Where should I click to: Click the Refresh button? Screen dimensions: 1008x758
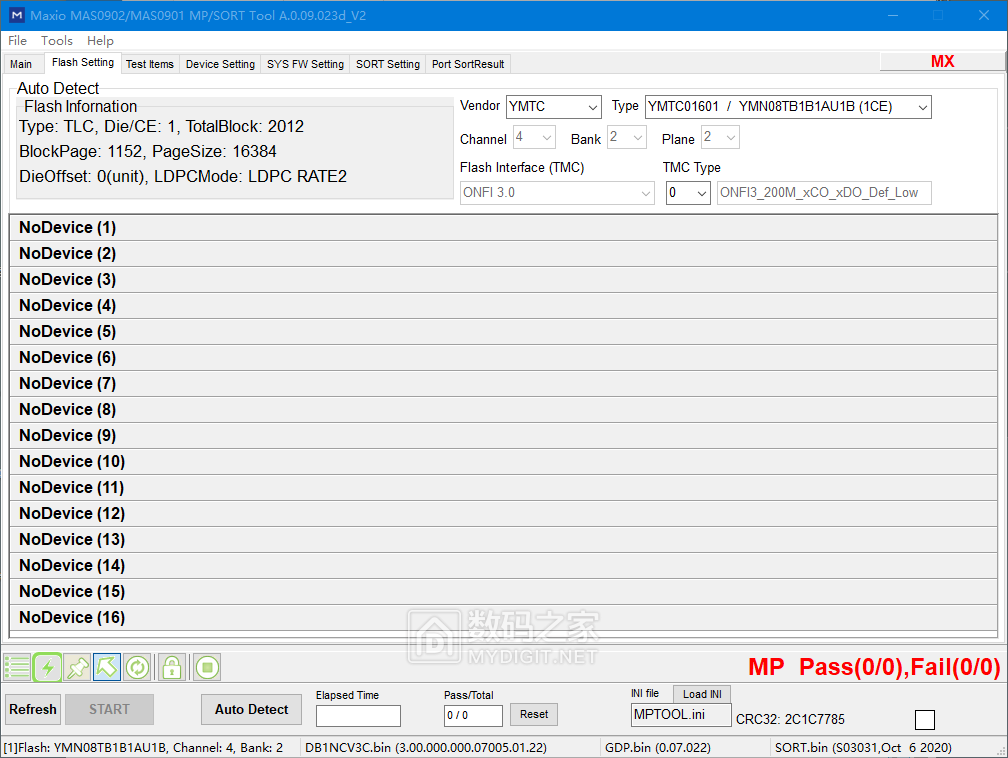pos(33,709)
